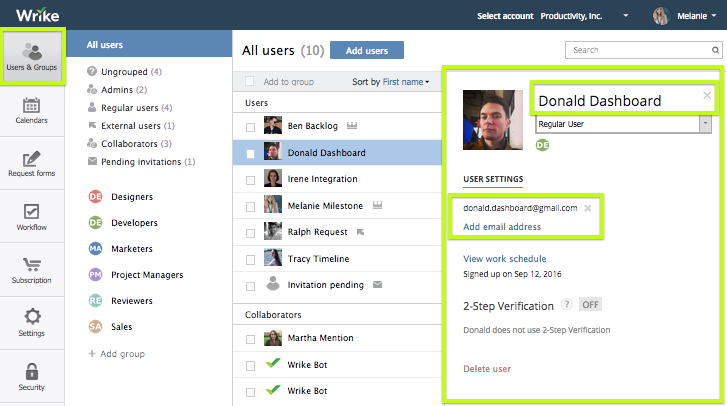Viewport: 727px width, 406px height.
Task: Click the Developers group badge icon
Action: (x=96, y=222)
